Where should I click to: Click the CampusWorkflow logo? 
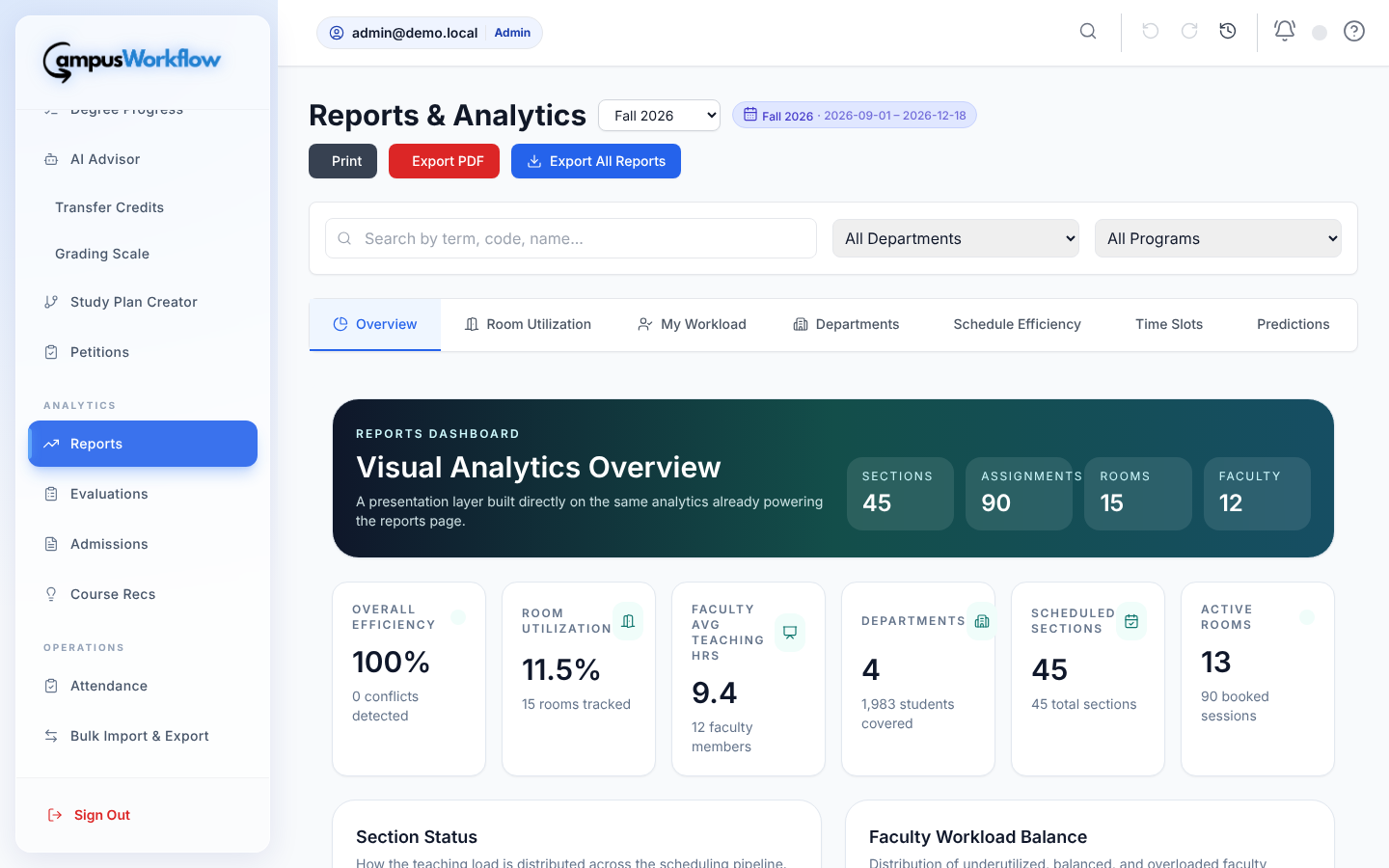132,62
